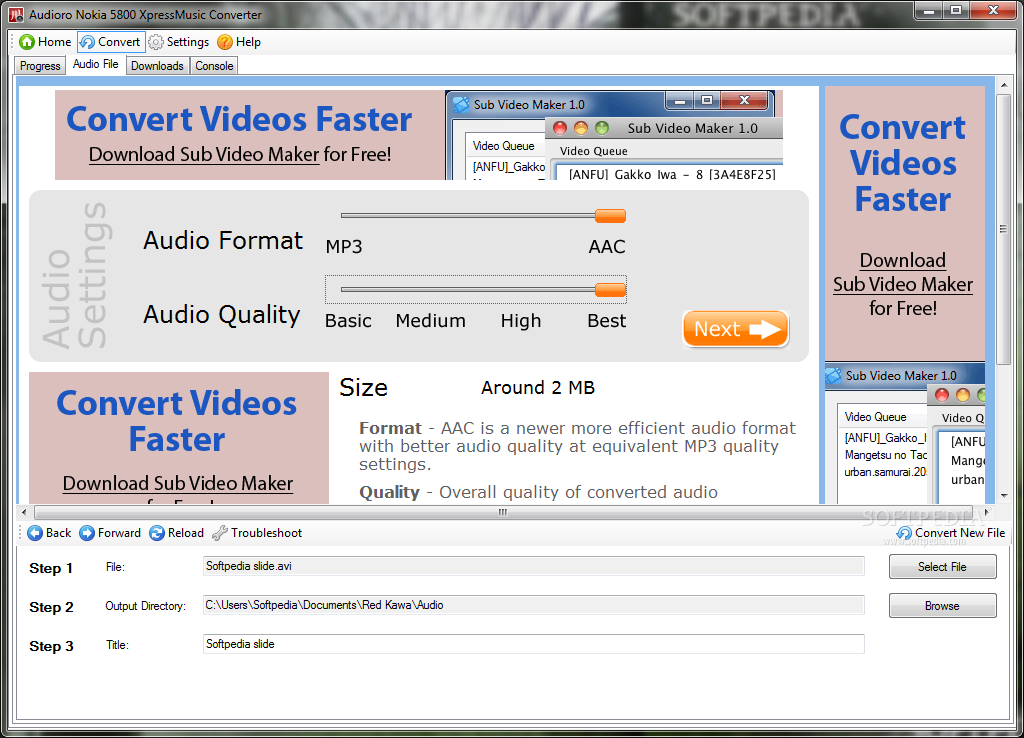Screen dimensions: 1024x738
Task: Click the Home toolbar icon
Action: click(27, 42)
